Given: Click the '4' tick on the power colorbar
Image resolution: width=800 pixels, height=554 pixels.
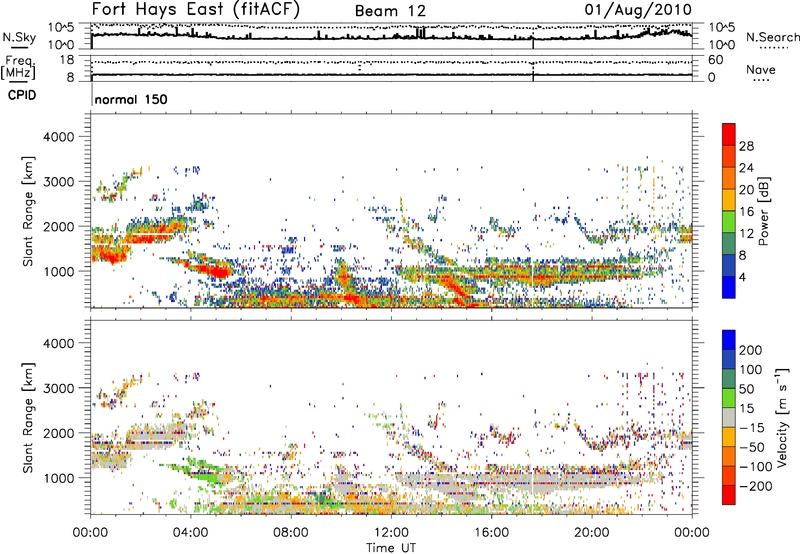Looking at the screenshot, I should point(743,277).
